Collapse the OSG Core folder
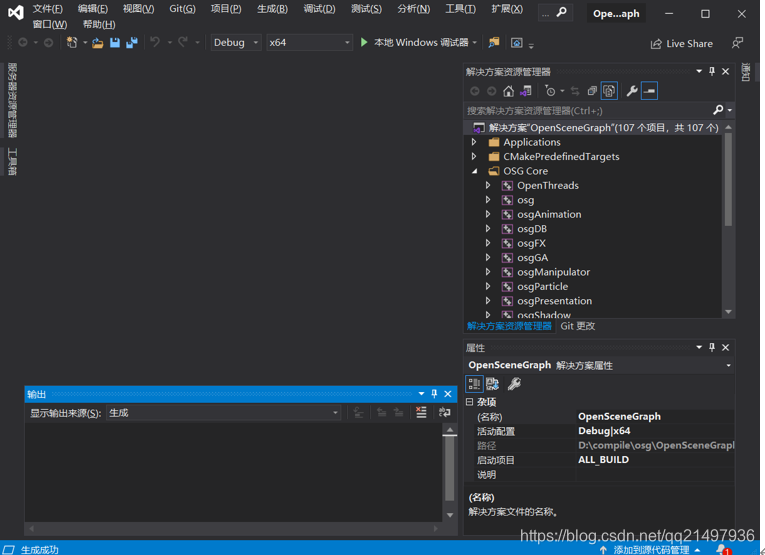 coord(474,171)
